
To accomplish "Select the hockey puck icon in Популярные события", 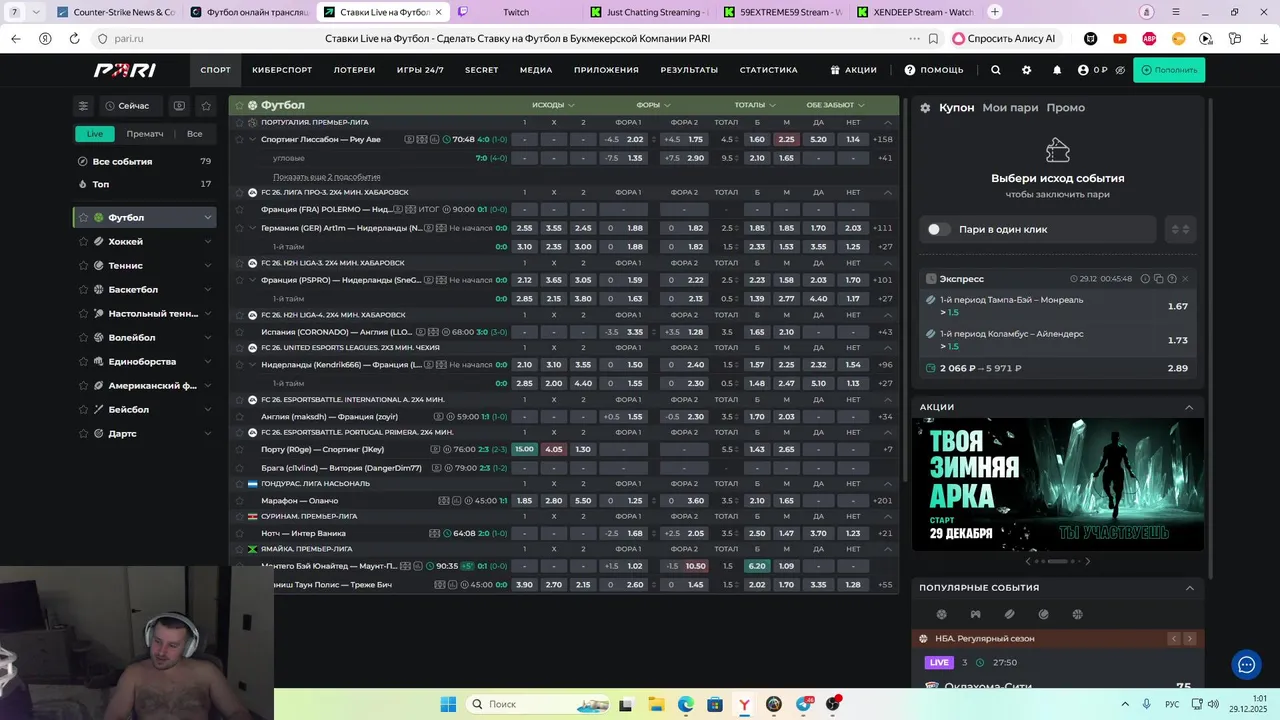I will pyautogui.click(x=1009, y=614).
